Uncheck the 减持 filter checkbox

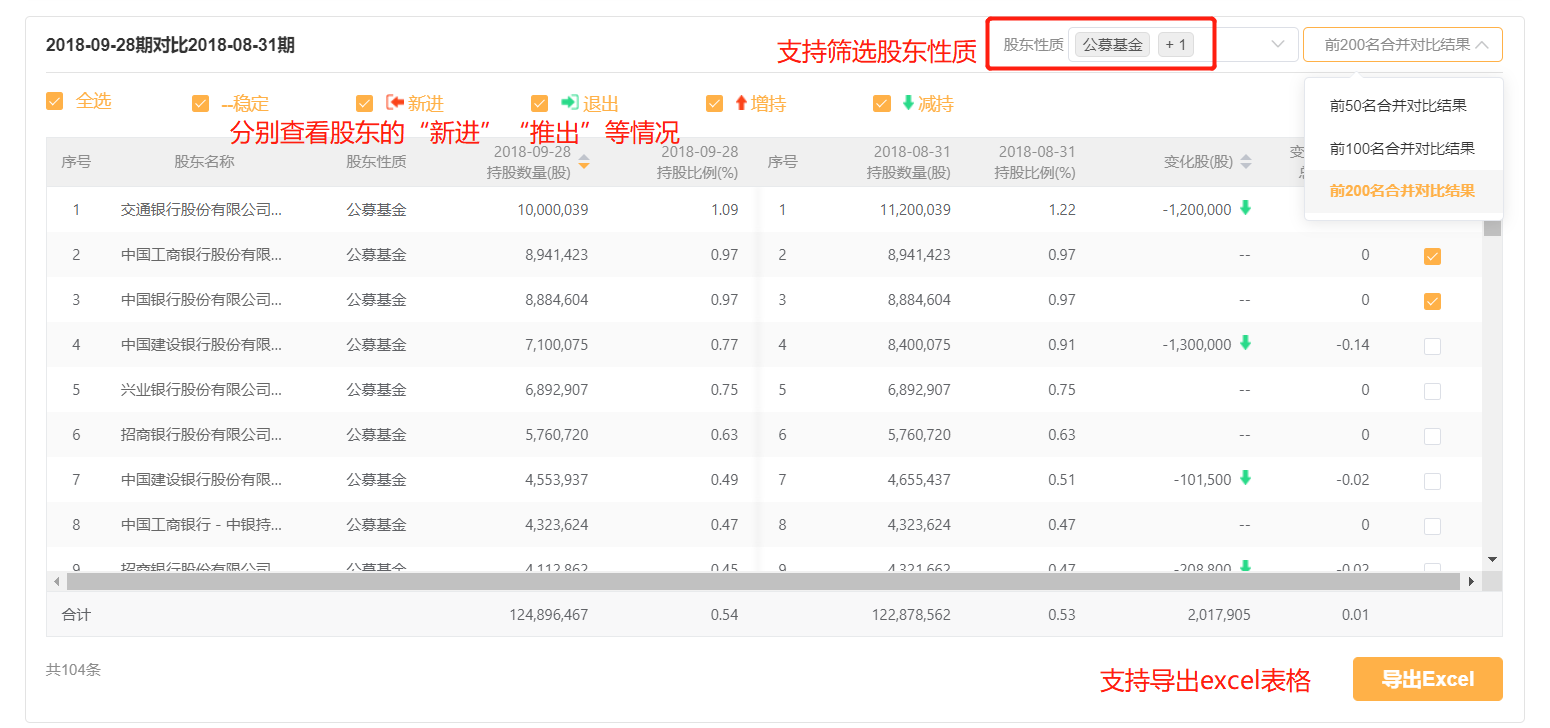pyautogui.click(x=882, y=103)
